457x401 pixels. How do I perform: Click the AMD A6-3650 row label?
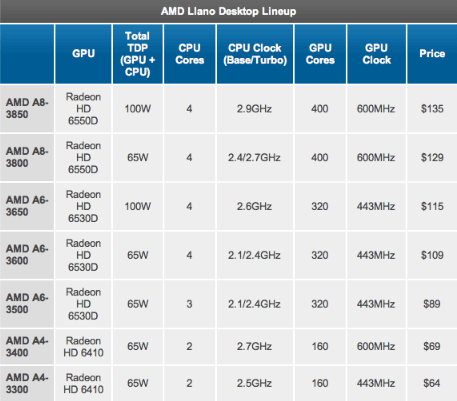coord(27,206)
